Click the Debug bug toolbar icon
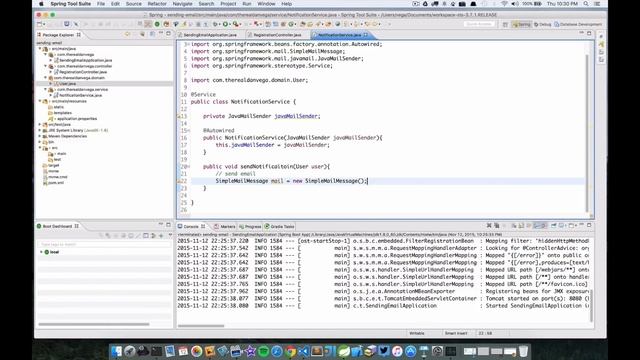This screenshot has width=640, height=360. pos(216,24)
